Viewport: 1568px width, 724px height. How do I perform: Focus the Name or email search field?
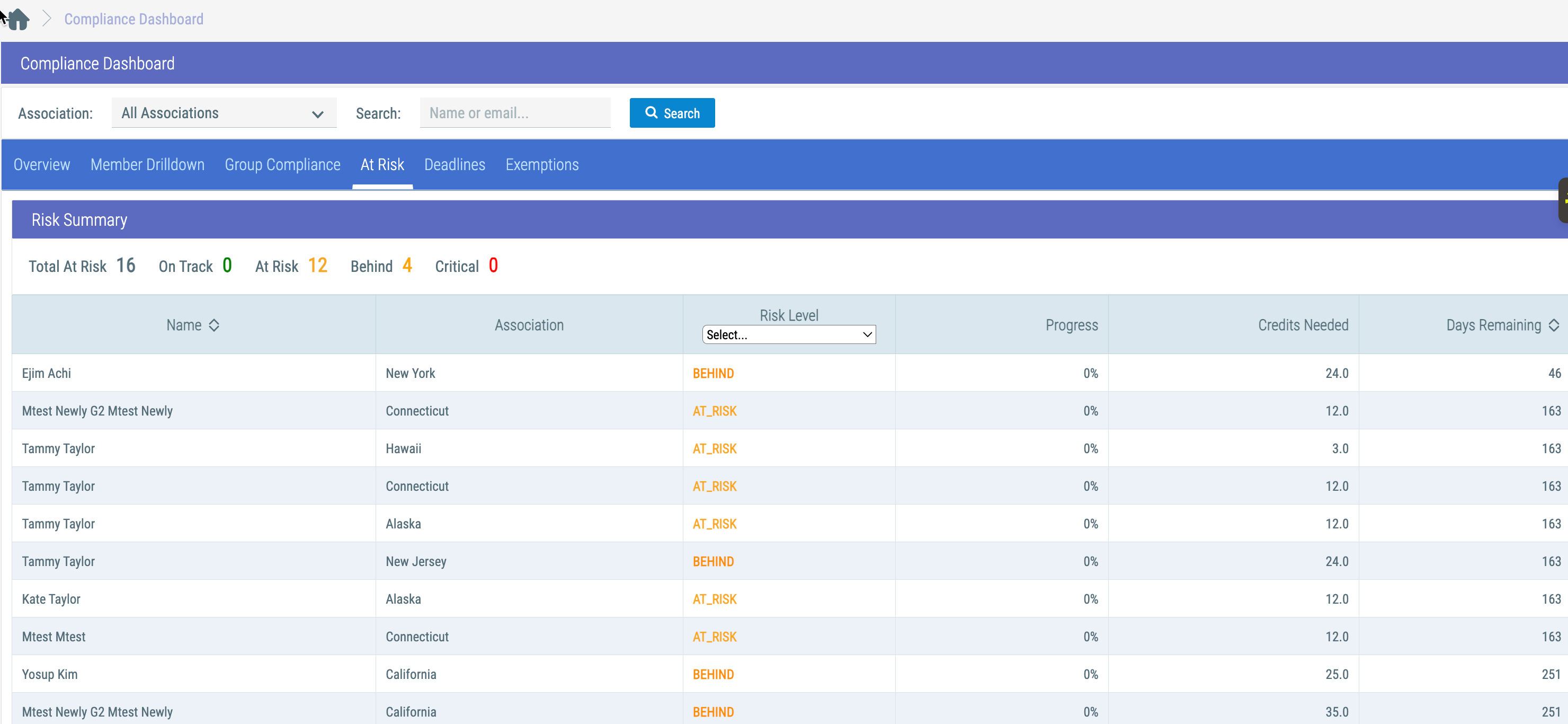(x=515, y=113)
